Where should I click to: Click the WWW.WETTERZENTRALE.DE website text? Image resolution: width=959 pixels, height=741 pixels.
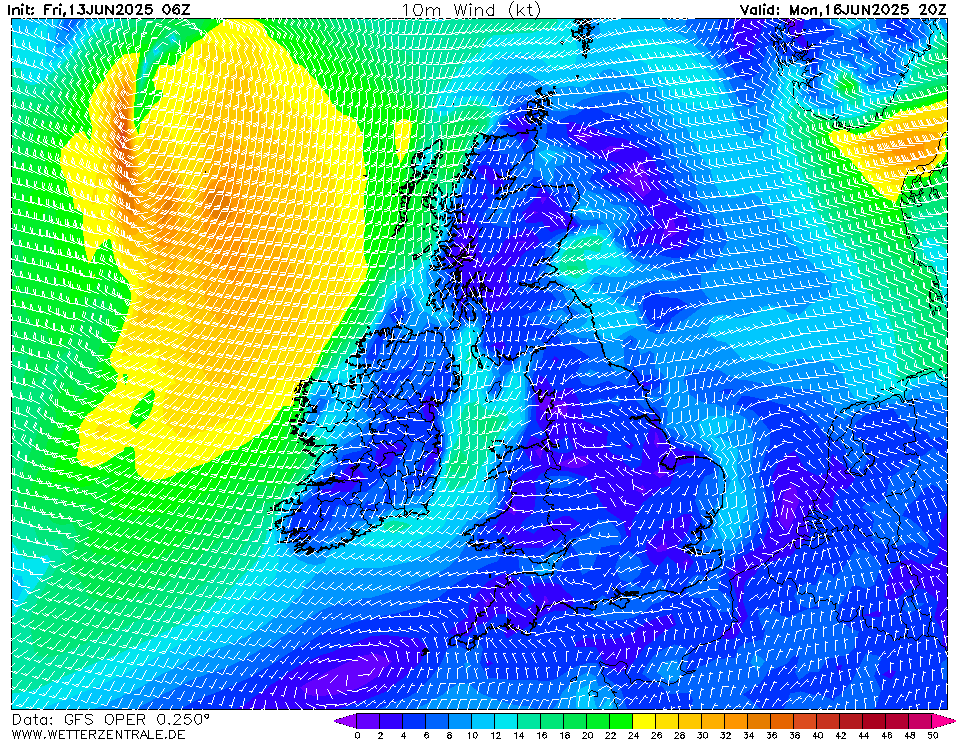[98, 734]
